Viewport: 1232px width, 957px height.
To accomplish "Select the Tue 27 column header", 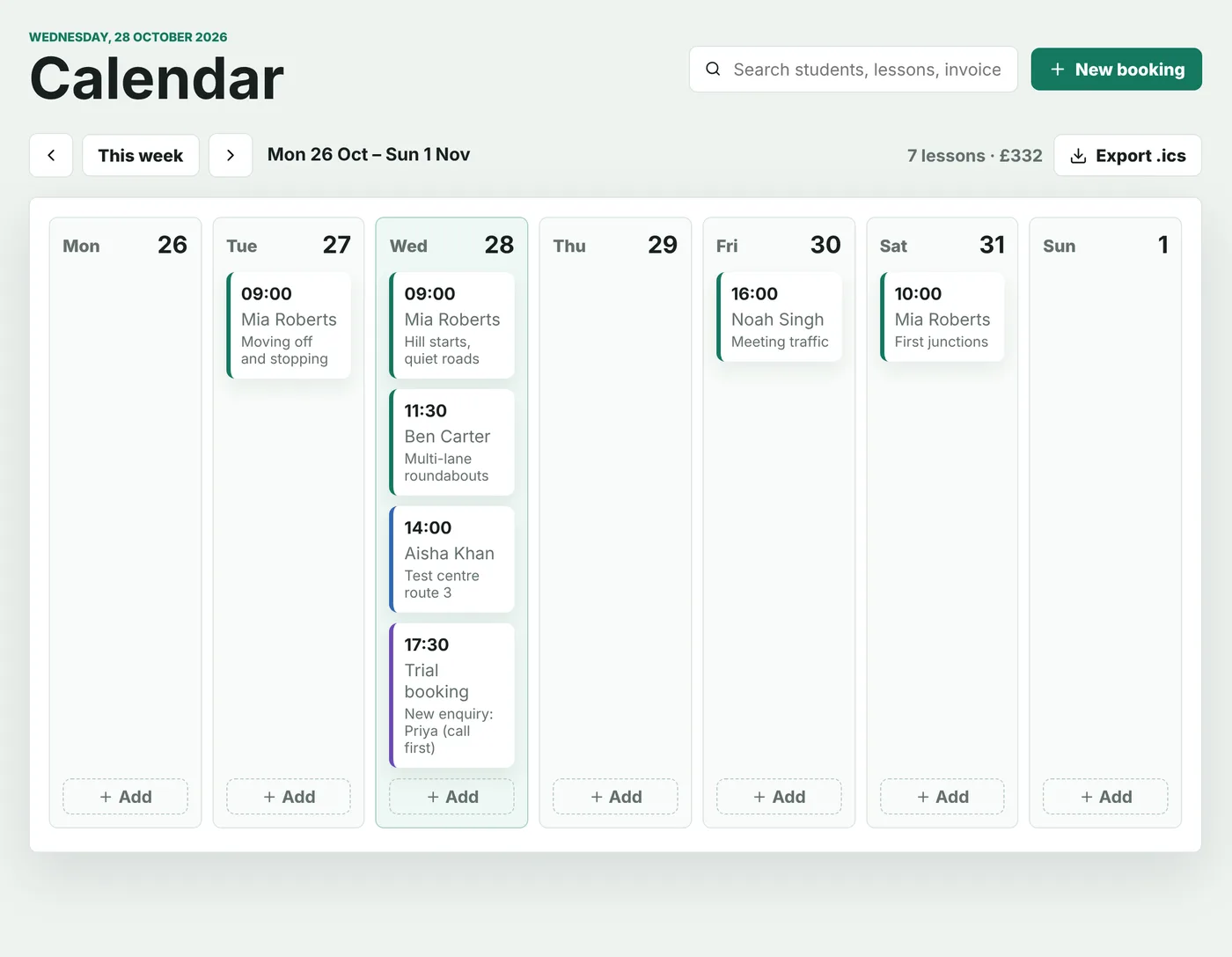I will [289, 246].
